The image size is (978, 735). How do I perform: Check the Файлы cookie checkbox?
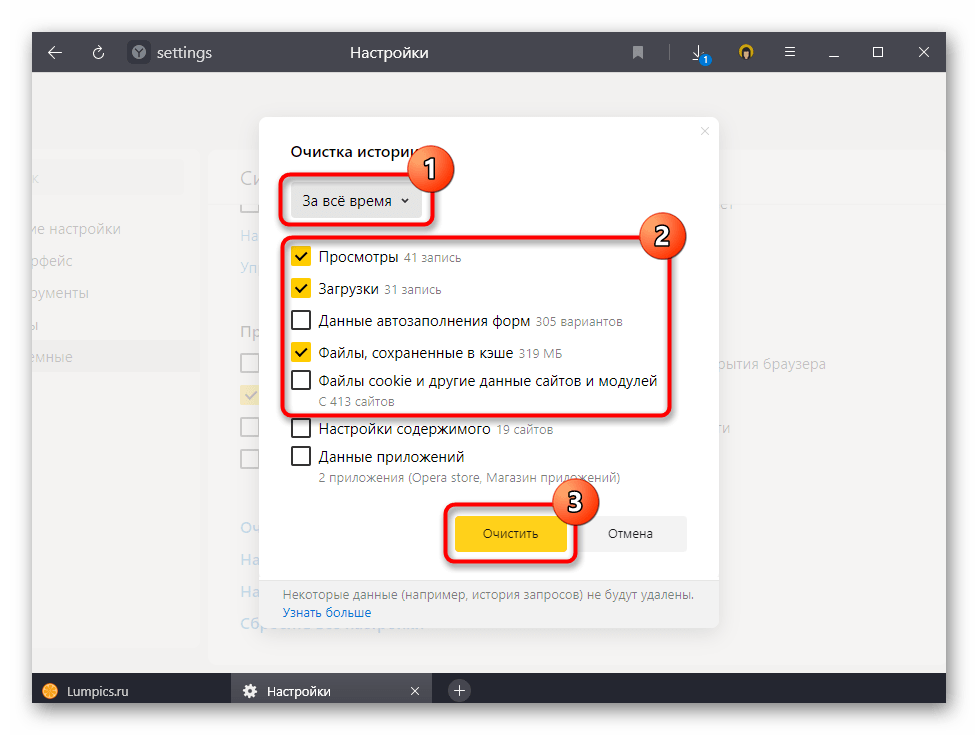point(301,381)
